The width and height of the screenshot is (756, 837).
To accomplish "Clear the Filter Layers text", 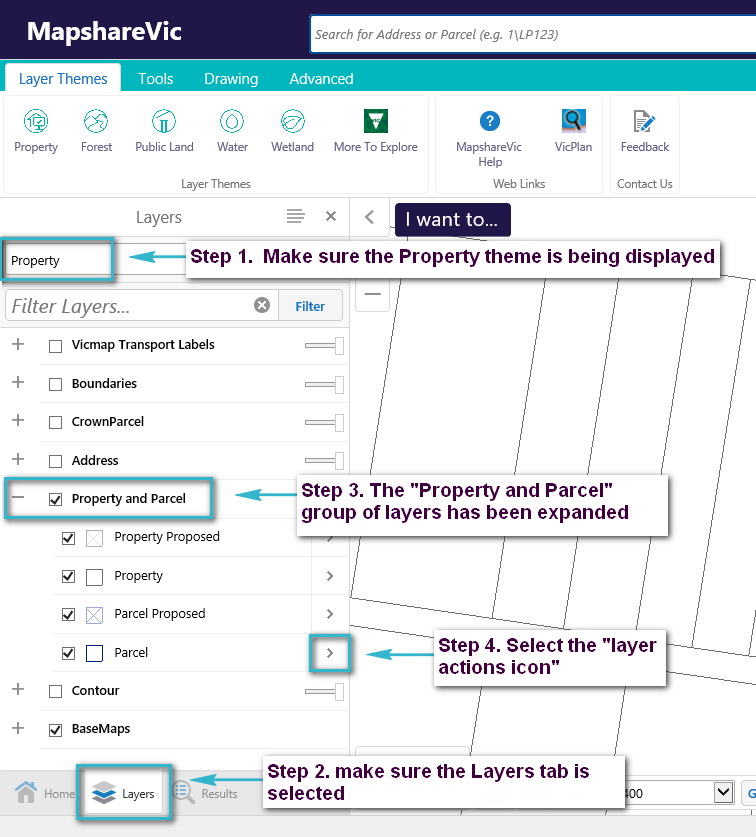I will [262, 305].
